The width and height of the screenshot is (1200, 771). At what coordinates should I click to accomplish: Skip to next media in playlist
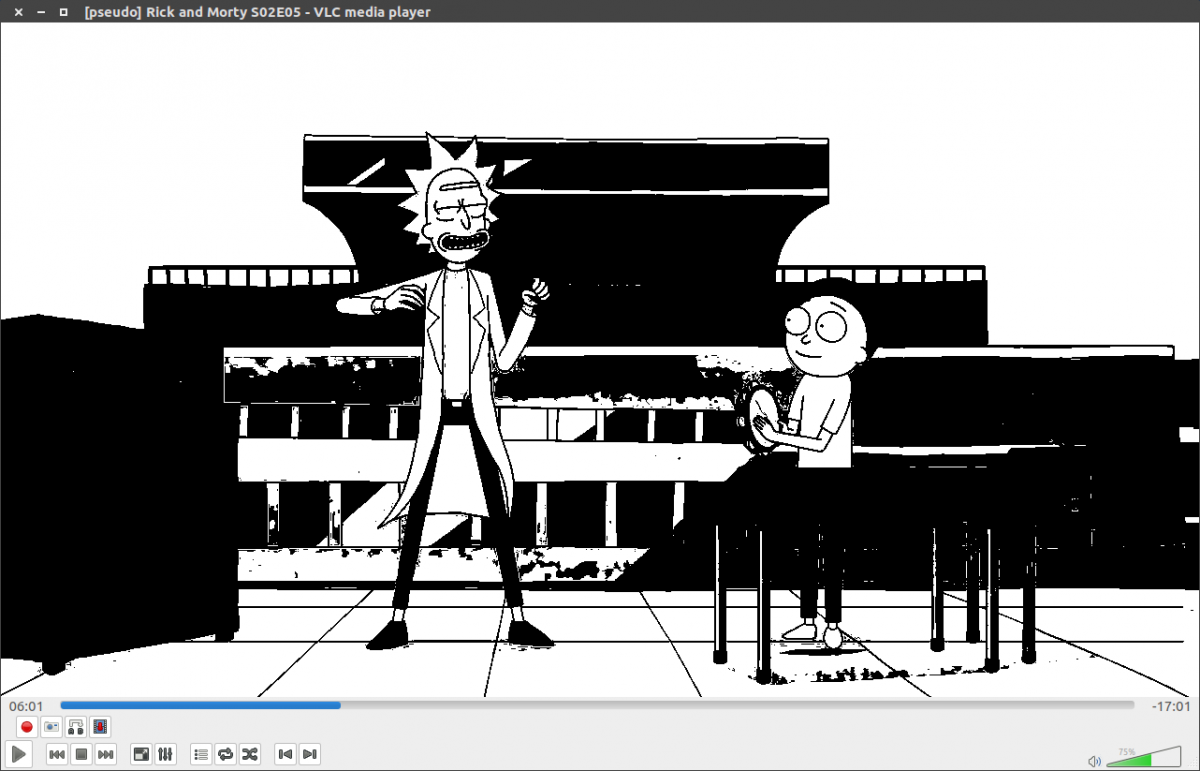coord(106,754)
